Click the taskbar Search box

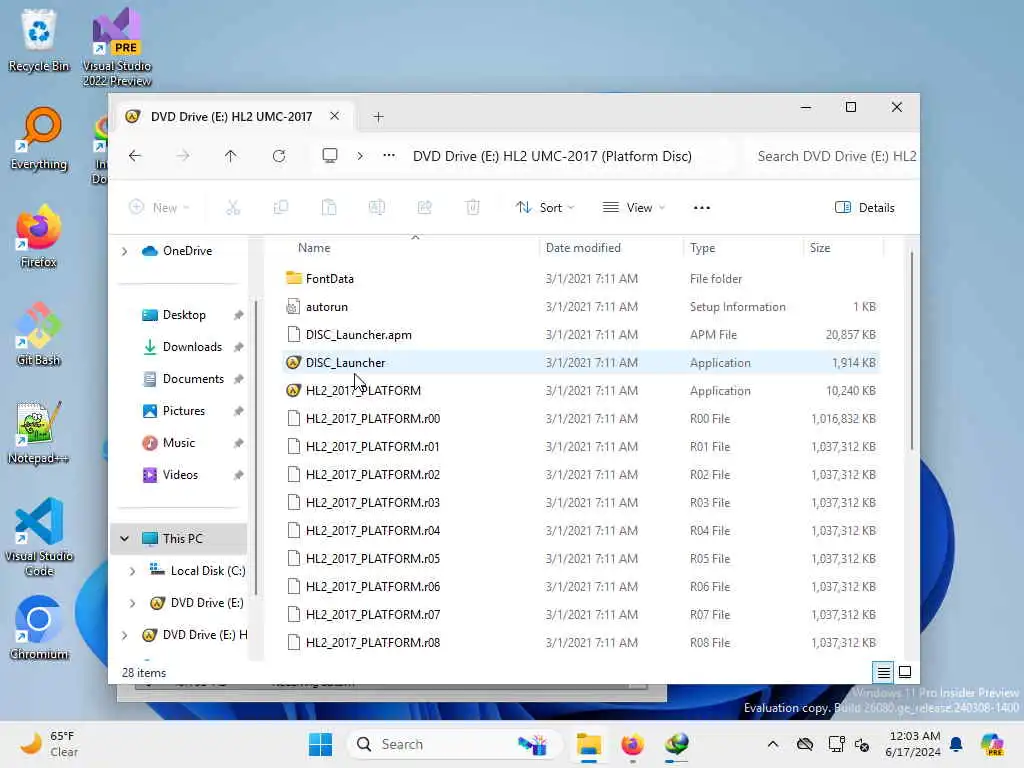[454, 744]
